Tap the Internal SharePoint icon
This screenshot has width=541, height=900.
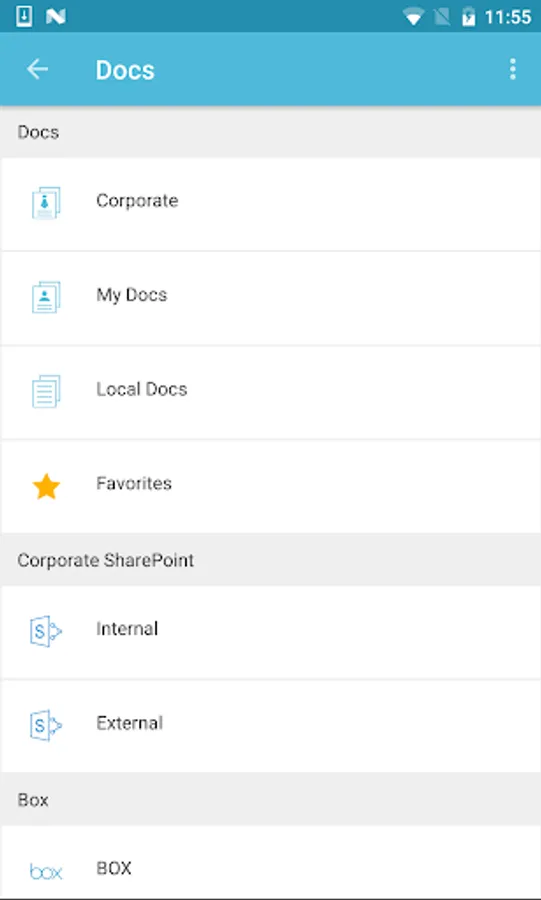click(45, 631)
